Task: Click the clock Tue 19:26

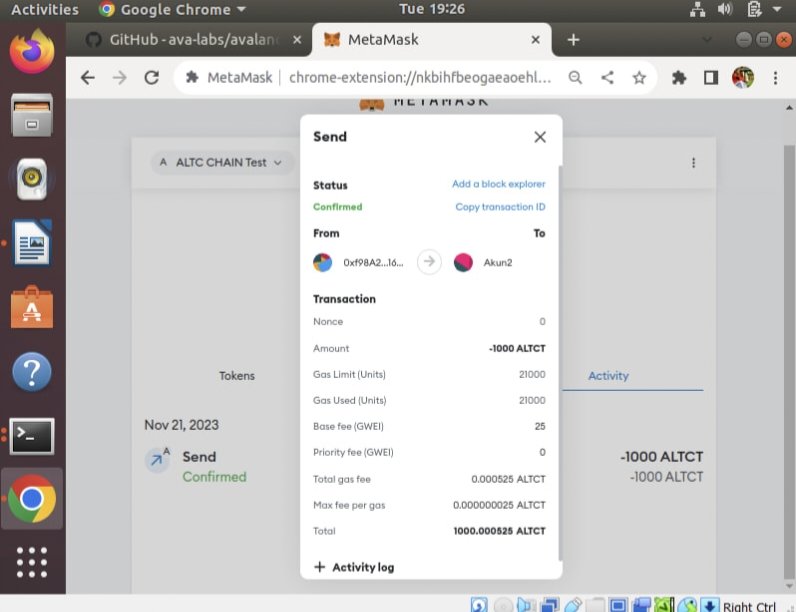Action: click(x=432, y=9)
